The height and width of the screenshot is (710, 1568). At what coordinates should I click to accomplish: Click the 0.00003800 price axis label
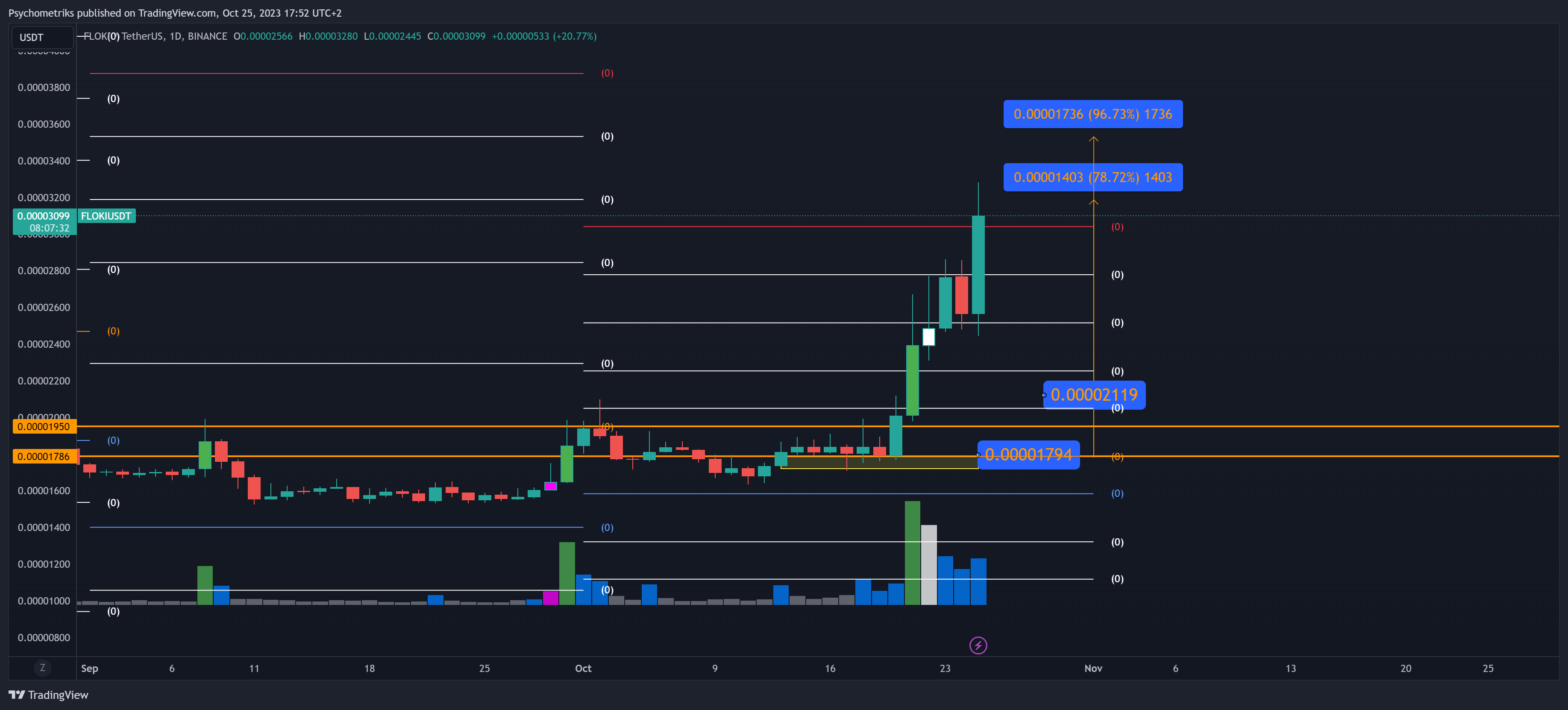point(44,88)
